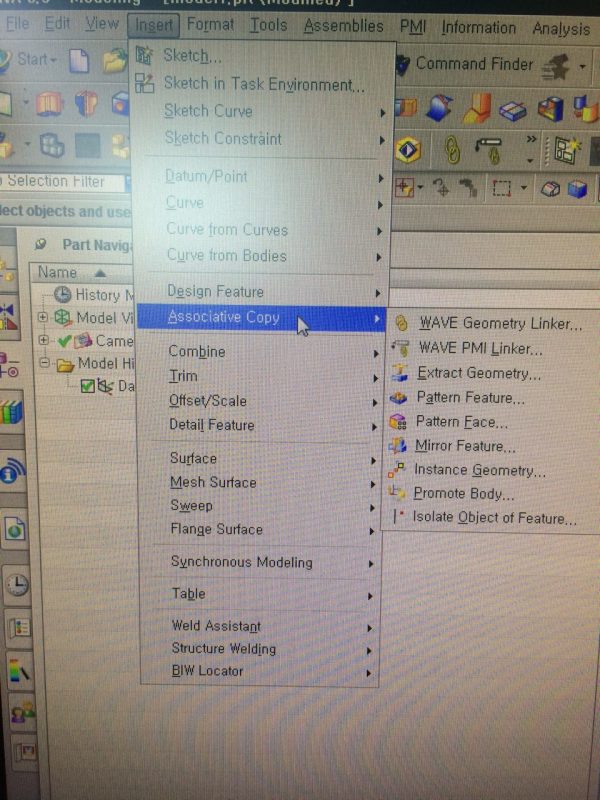Open Synchronous Modeling submenu

pos(260,562)
